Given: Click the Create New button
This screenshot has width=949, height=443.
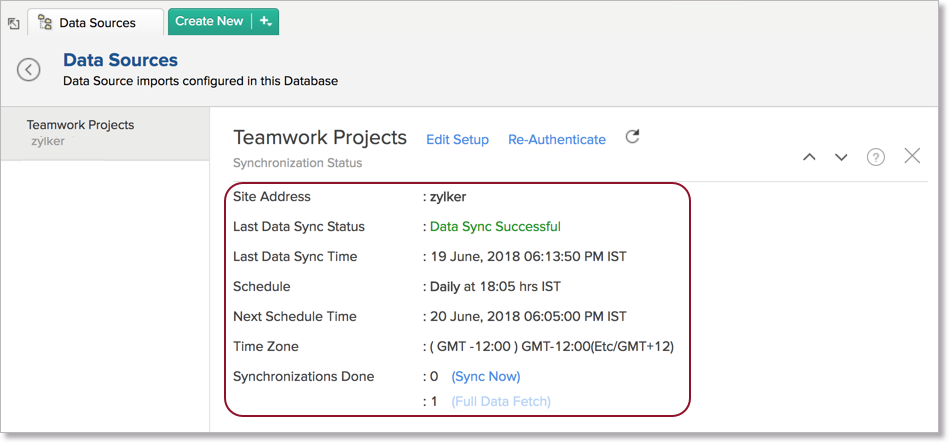Looking at the screenshot, I should (x=209, y=21).
